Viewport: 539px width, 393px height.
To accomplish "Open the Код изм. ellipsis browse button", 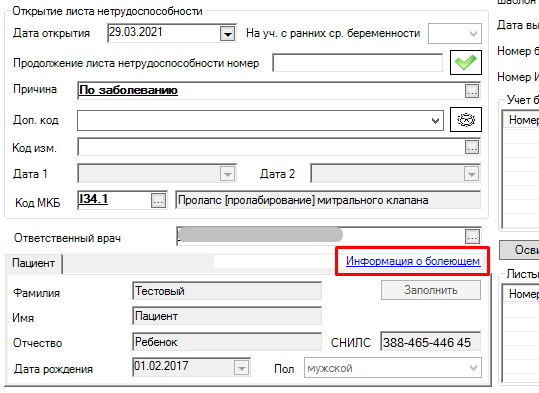I will 472,147.
